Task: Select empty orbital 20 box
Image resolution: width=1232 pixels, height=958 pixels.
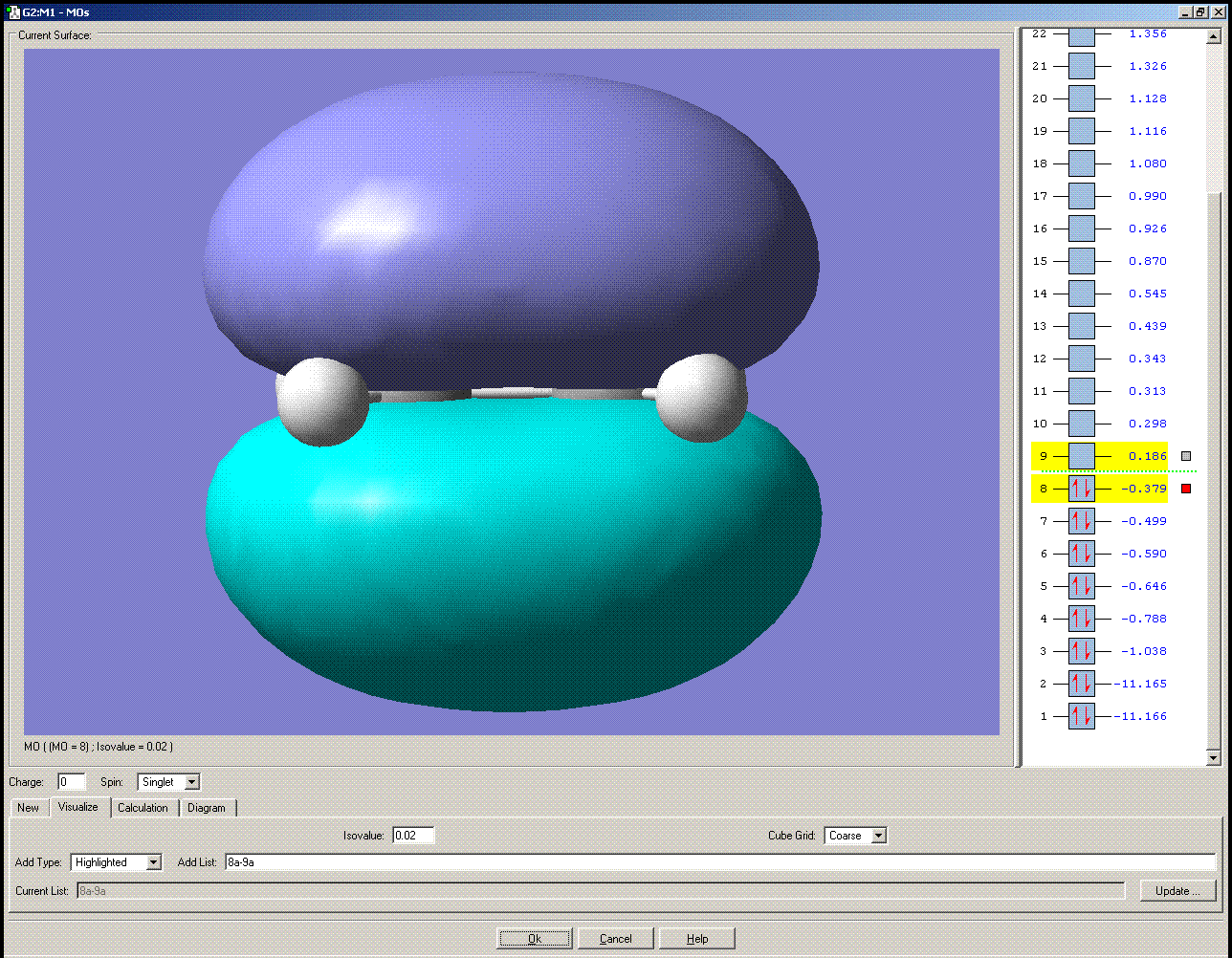Action: point(1081,98)
